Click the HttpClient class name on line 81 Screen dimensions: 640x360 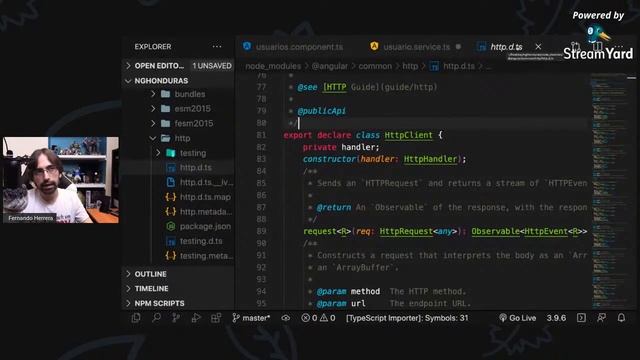point(408,135)
